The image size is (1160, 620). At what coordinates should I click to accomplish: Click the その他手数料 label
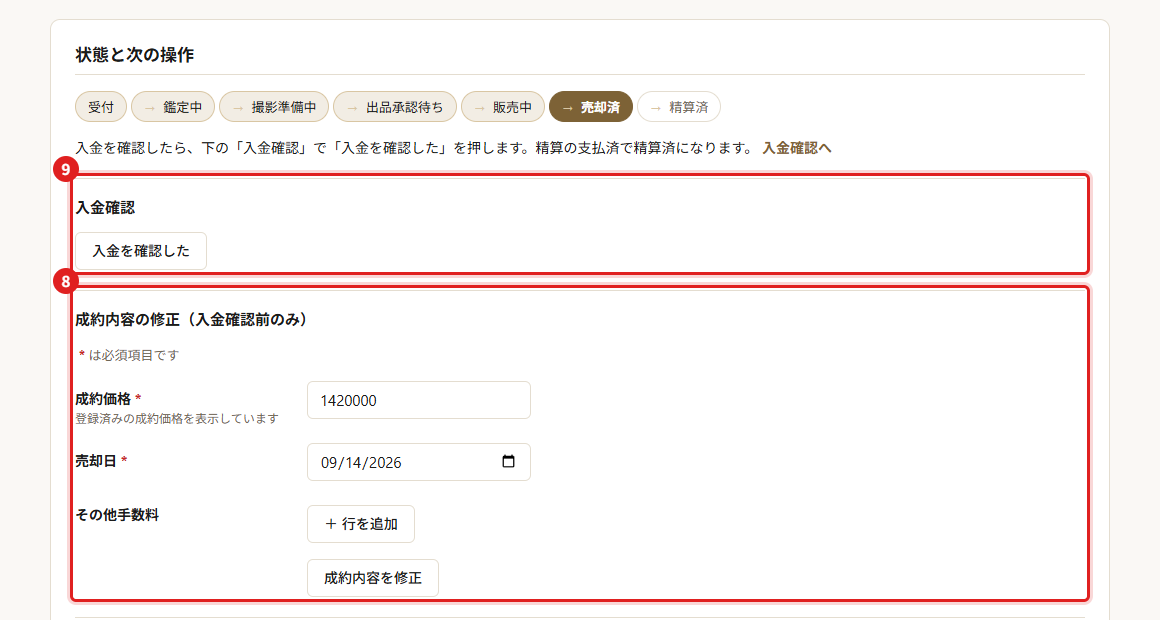[117, 515]
